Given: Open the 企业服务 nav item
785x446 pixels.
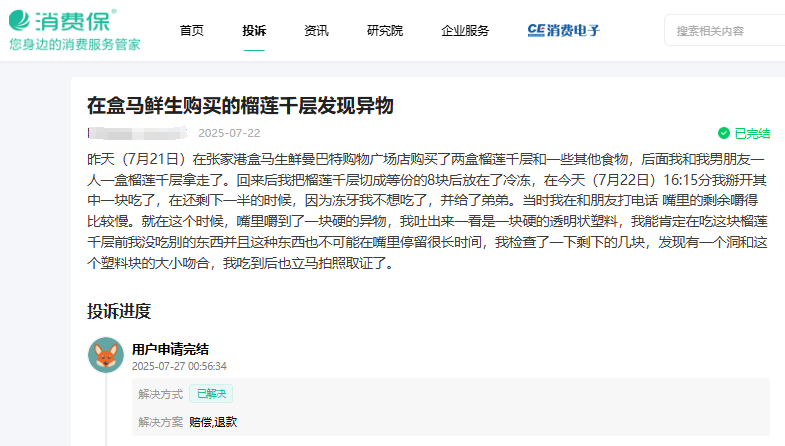Looking at the screenshot, I should pos(465,31).
